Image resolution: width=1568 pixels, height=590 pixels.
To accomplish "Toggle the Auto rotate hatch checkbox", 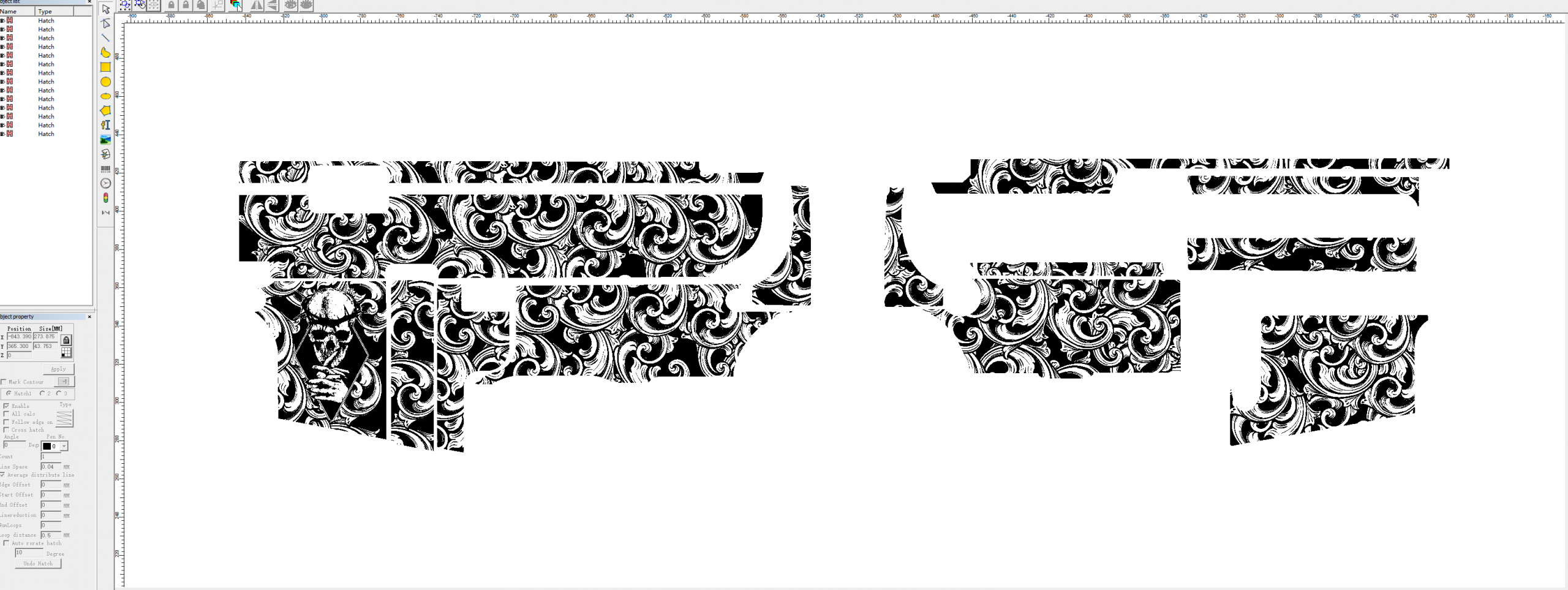I will tap(6, 543).
